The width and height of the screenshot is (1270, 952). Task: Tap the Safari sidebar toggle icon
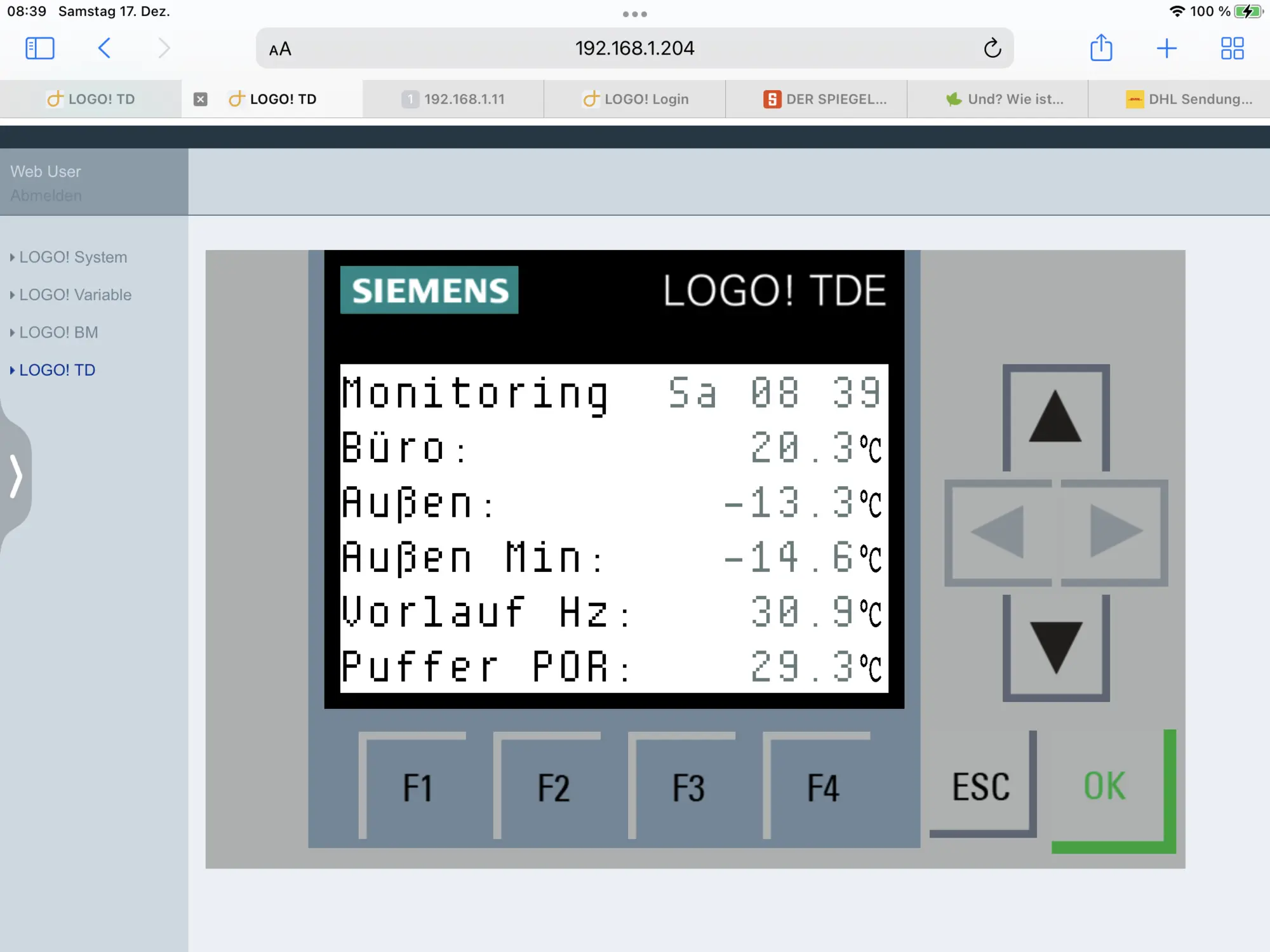pyautogui.click(x=39, y=48)
